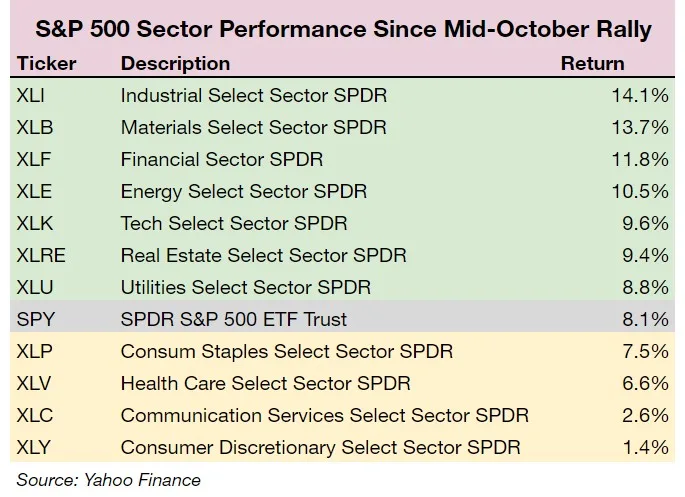Select Communication Services Select Sector SPDR
Screen dimensions: 685x497
click(x=324, y=416)
